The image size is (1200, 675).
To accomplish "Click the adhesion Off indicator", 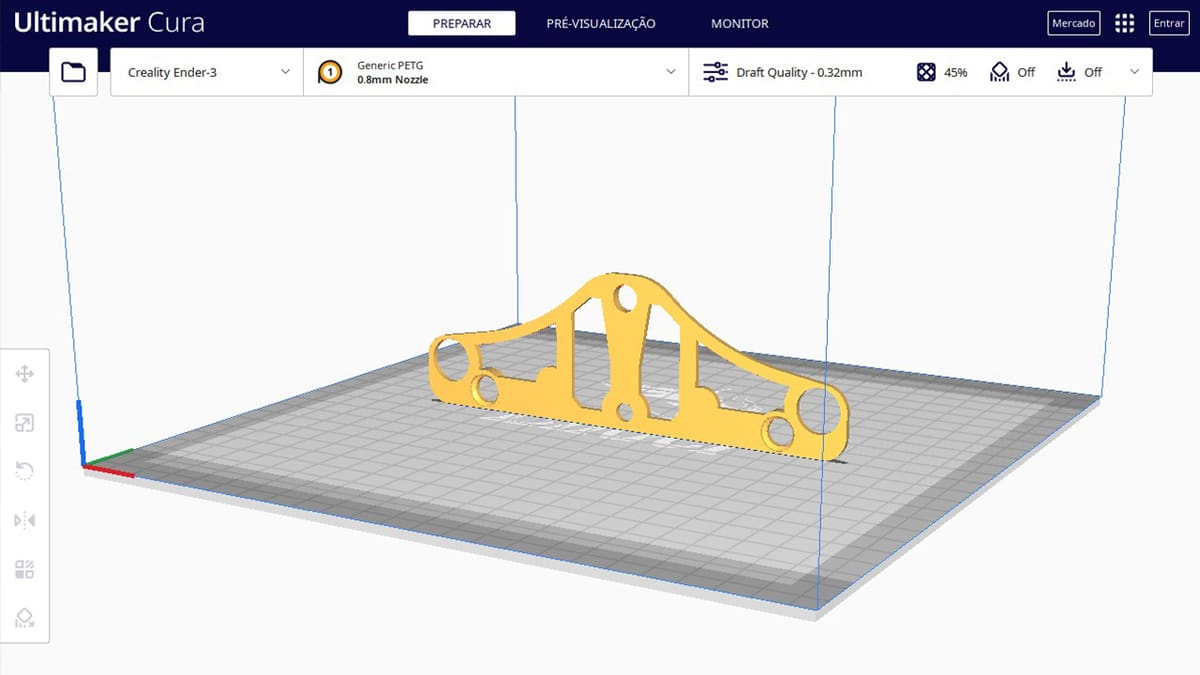I will pos(1079,72).
